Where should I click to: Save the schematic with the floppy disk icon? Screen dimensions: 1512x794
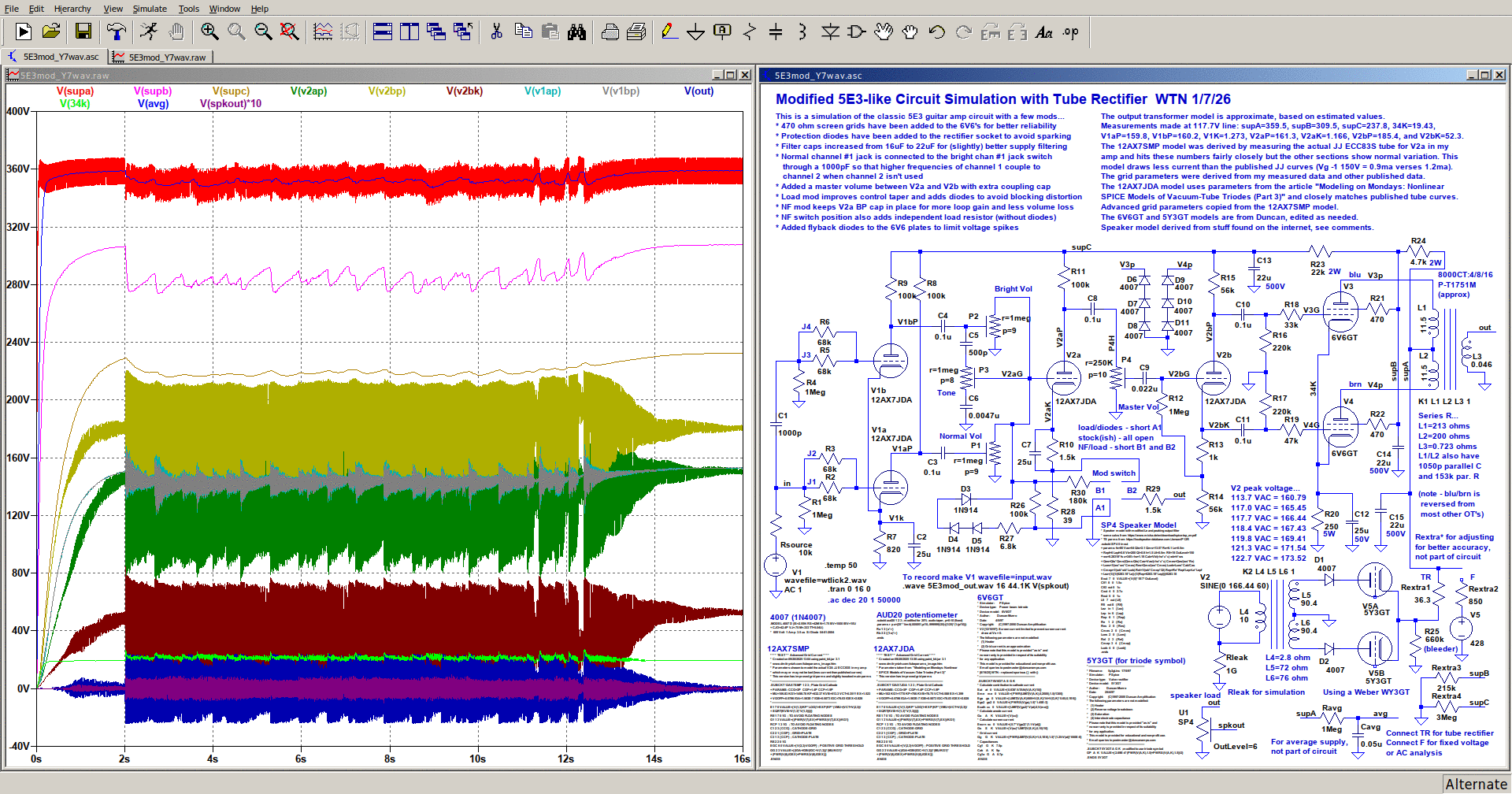coord(83,32)
